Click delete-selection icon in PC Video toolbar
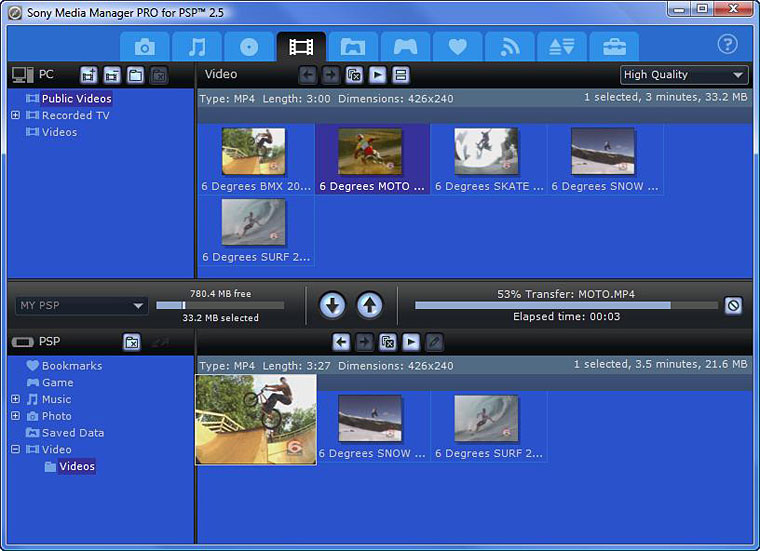Screen dimensions: 760x551 354,75
